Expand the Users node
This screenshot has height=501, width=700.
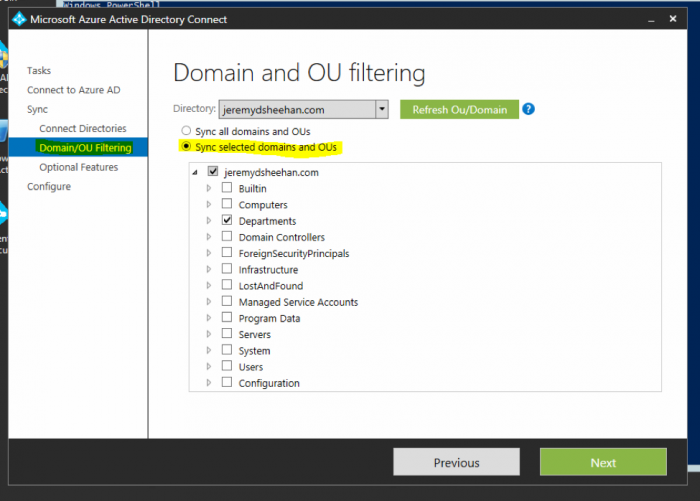(x=208, y=367)
